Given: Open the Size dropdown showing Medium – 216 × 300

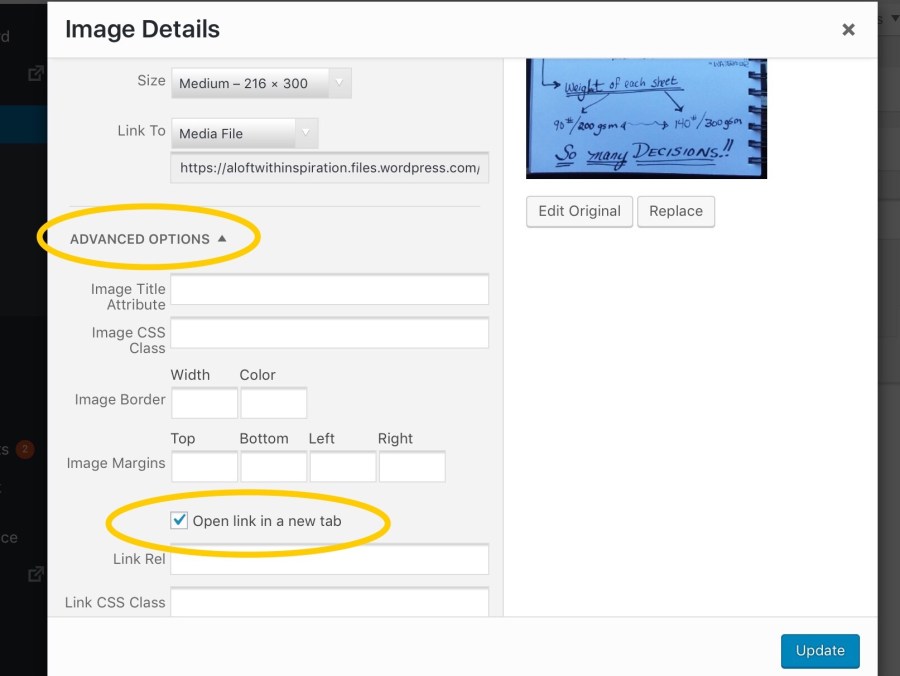Looking at the screenshot, I should coord(261,83).
